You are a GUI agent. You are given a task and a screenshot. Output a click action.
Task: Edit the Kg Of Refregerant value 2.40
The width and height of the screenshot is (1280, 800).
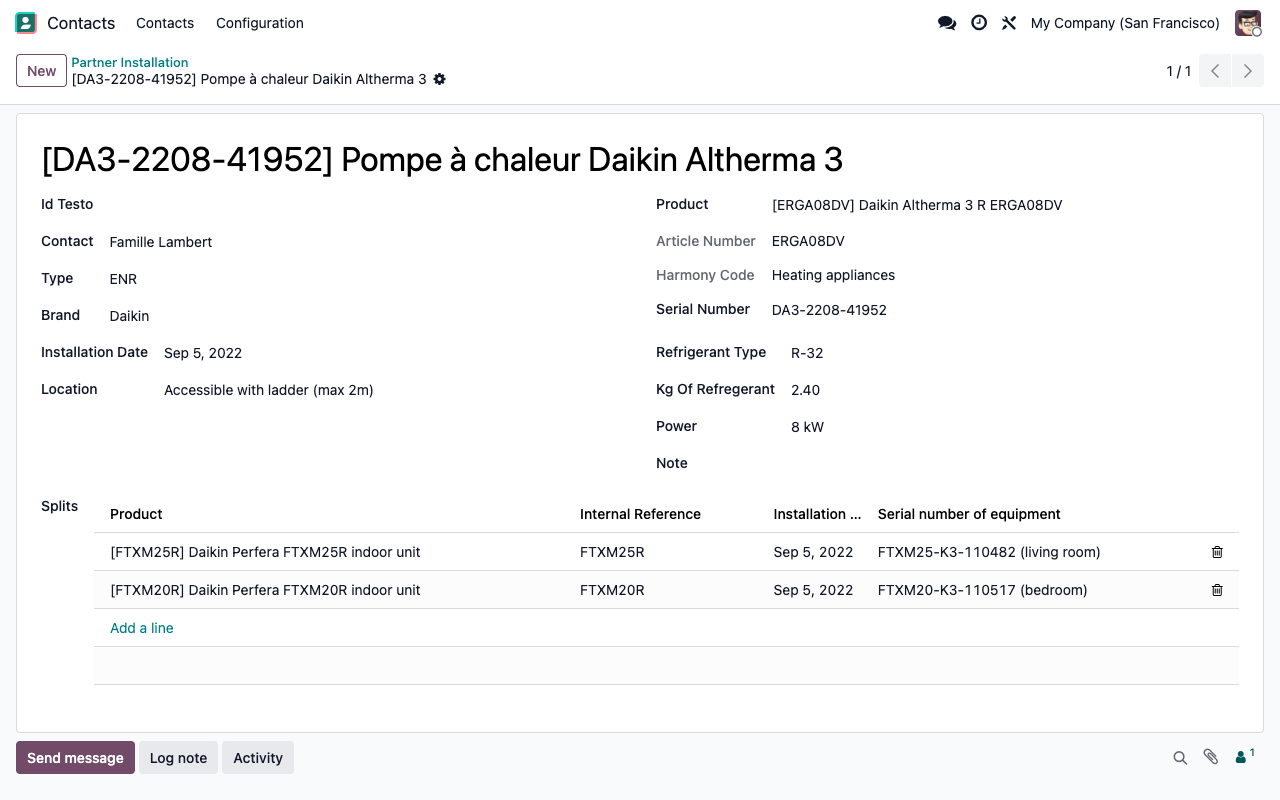[x=1015, y=390]
